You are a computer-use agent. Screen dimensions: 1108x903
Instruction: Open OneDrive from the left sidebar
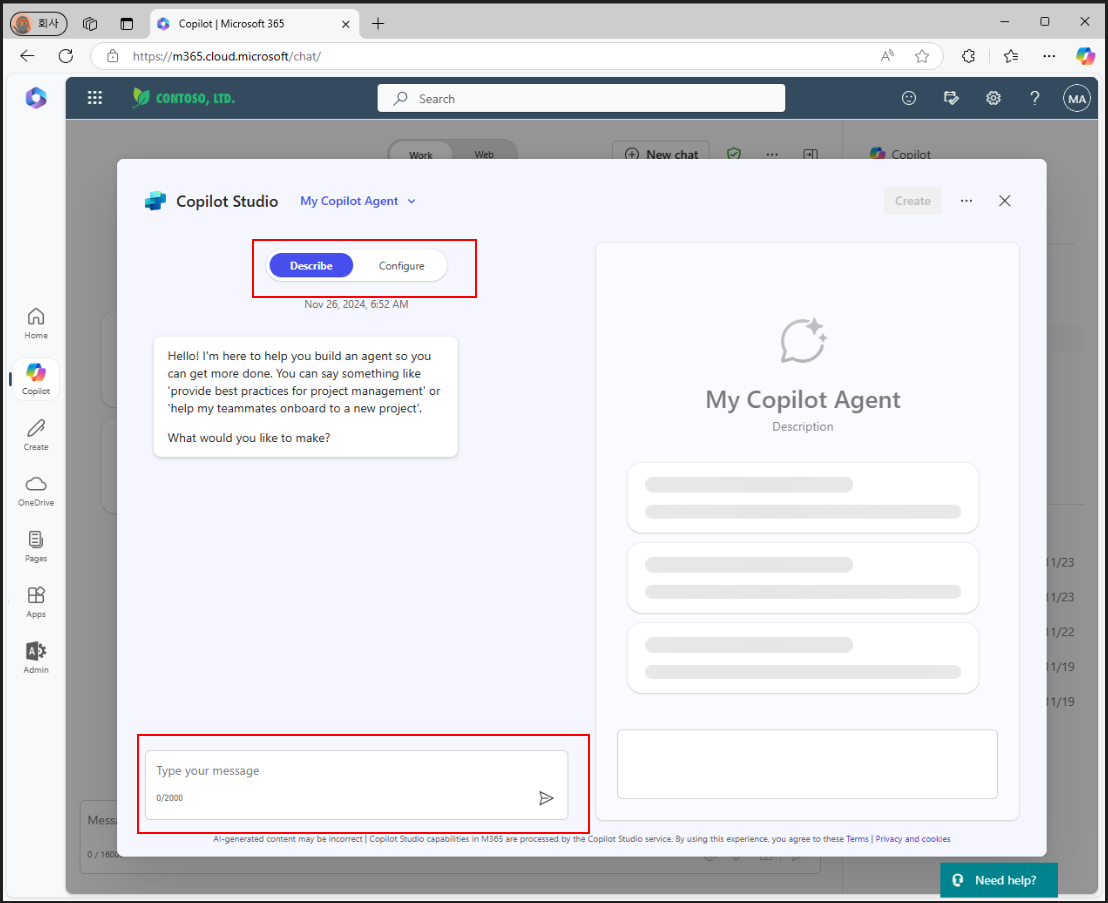pos(36,491)
